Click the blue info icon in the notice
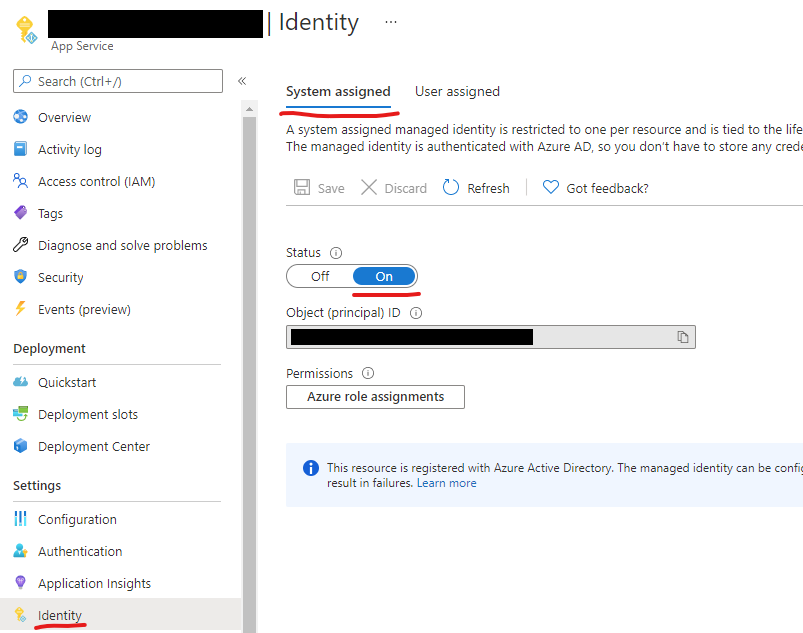Image resolution: width=803 pixels, height=633 pixels. pos(311,468)
